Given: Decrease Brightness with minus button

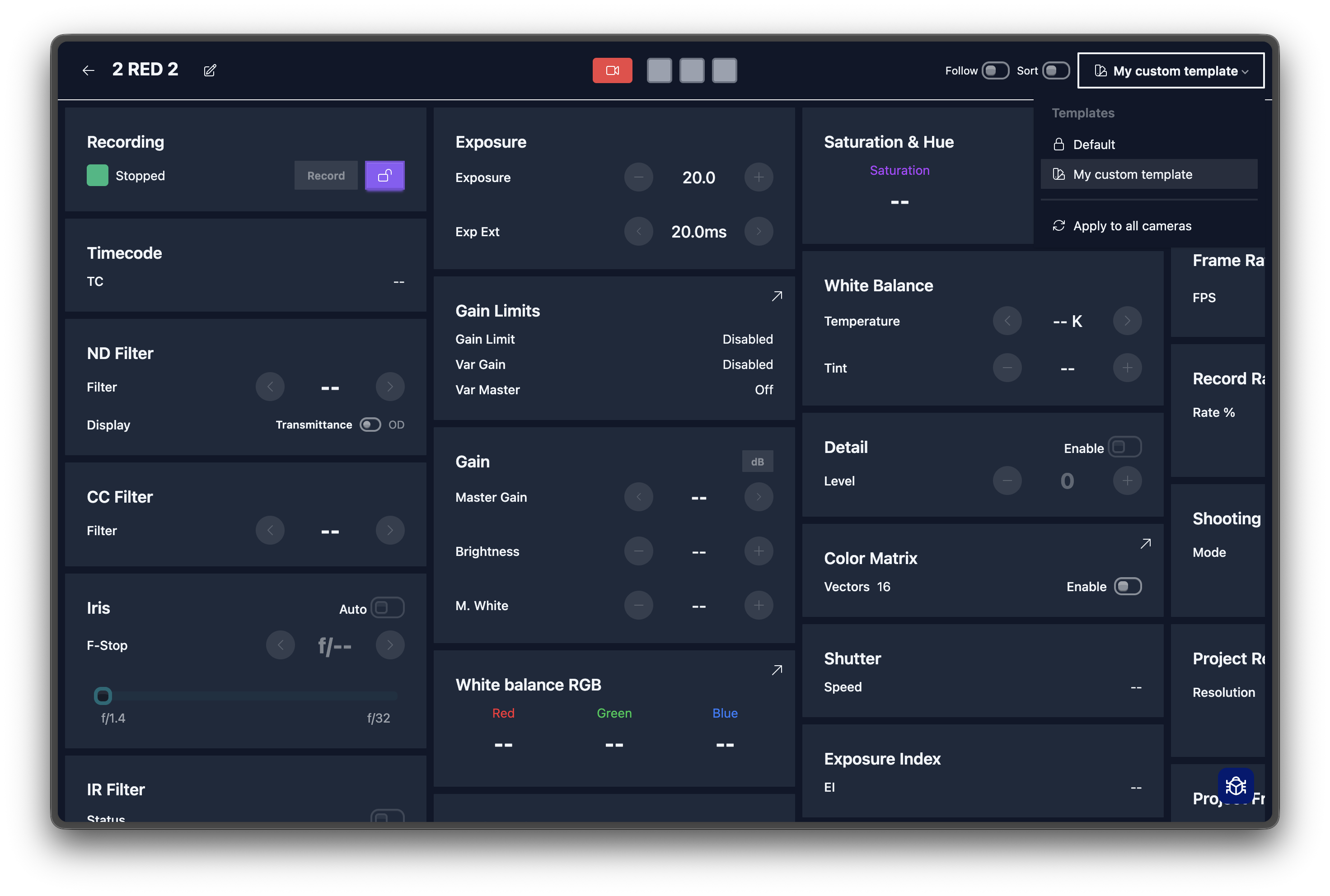Looking at the screenshot, I should [638, 551].
